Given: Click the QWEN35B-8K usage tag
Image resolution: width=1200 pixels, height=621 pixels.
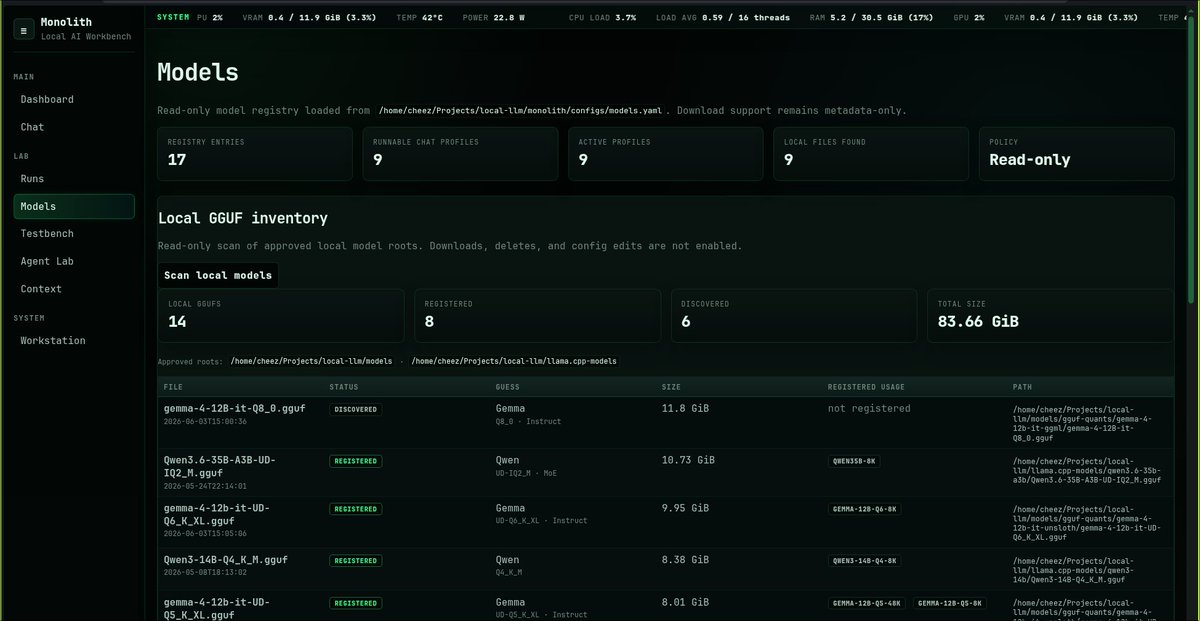Looking at the screenshot, I should coord(854,461).
